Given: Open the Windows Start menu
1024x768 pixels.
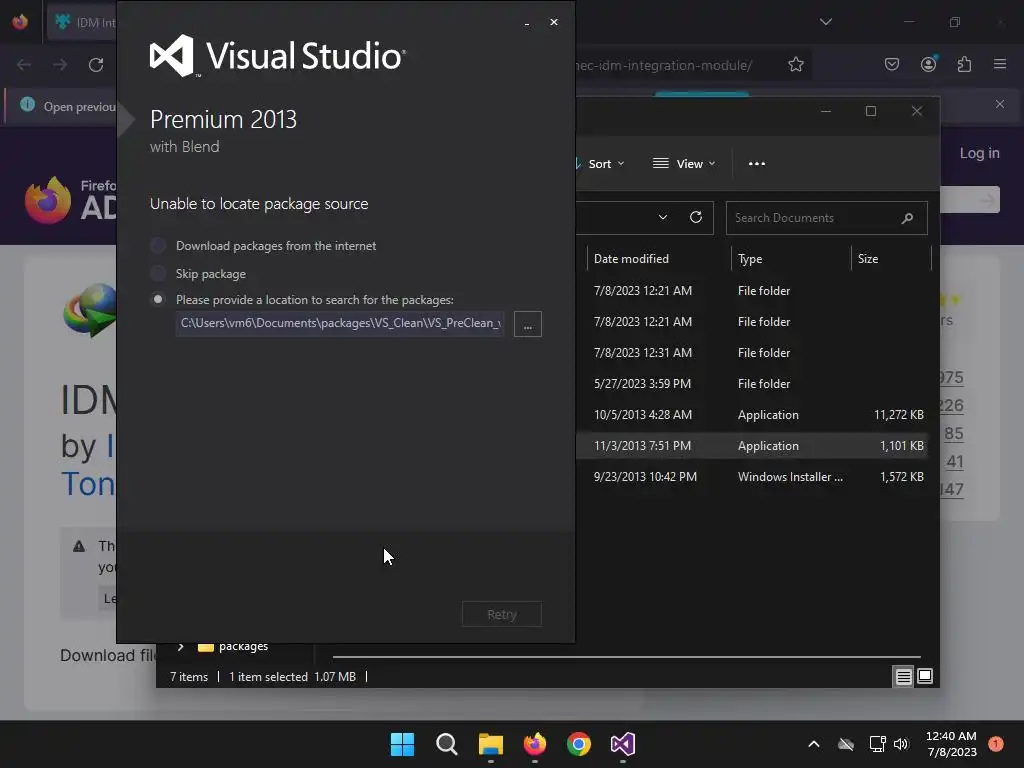Looking at the screenshot, I should (x=402, y=744).
